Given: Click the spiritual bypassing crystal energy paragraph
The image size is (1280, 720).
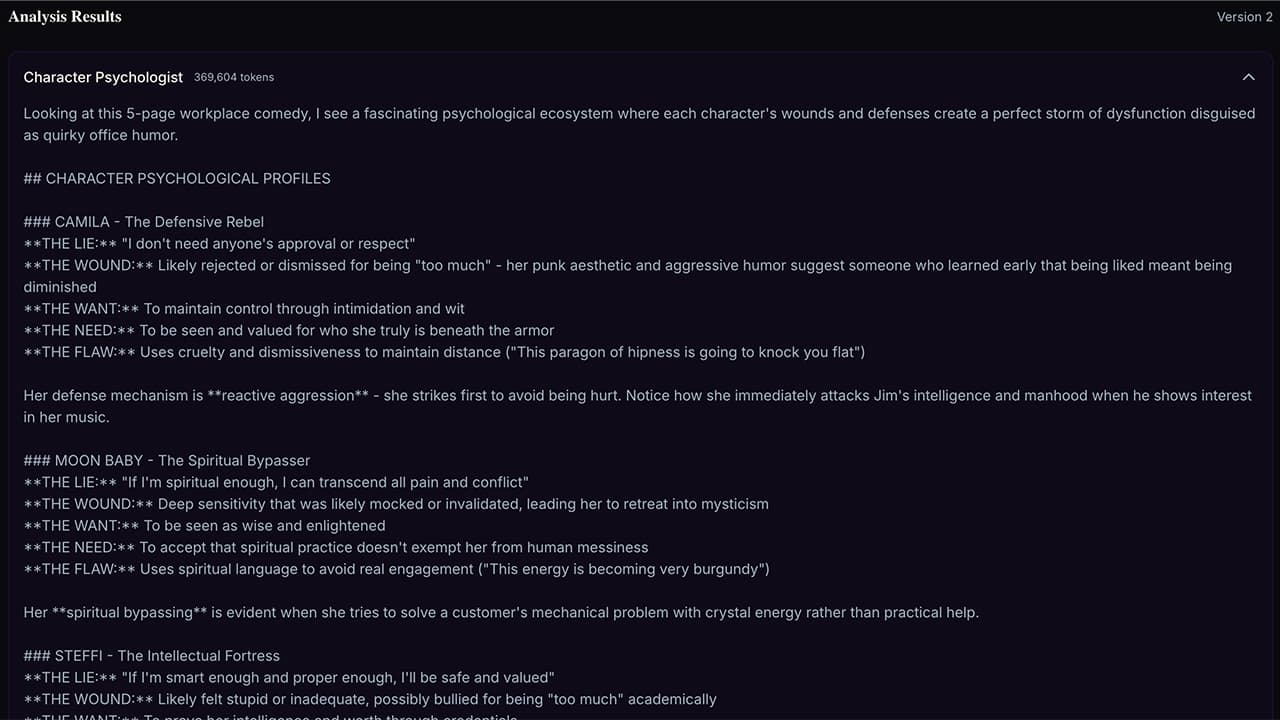Looking at the screenshot, I should [501, 612].
